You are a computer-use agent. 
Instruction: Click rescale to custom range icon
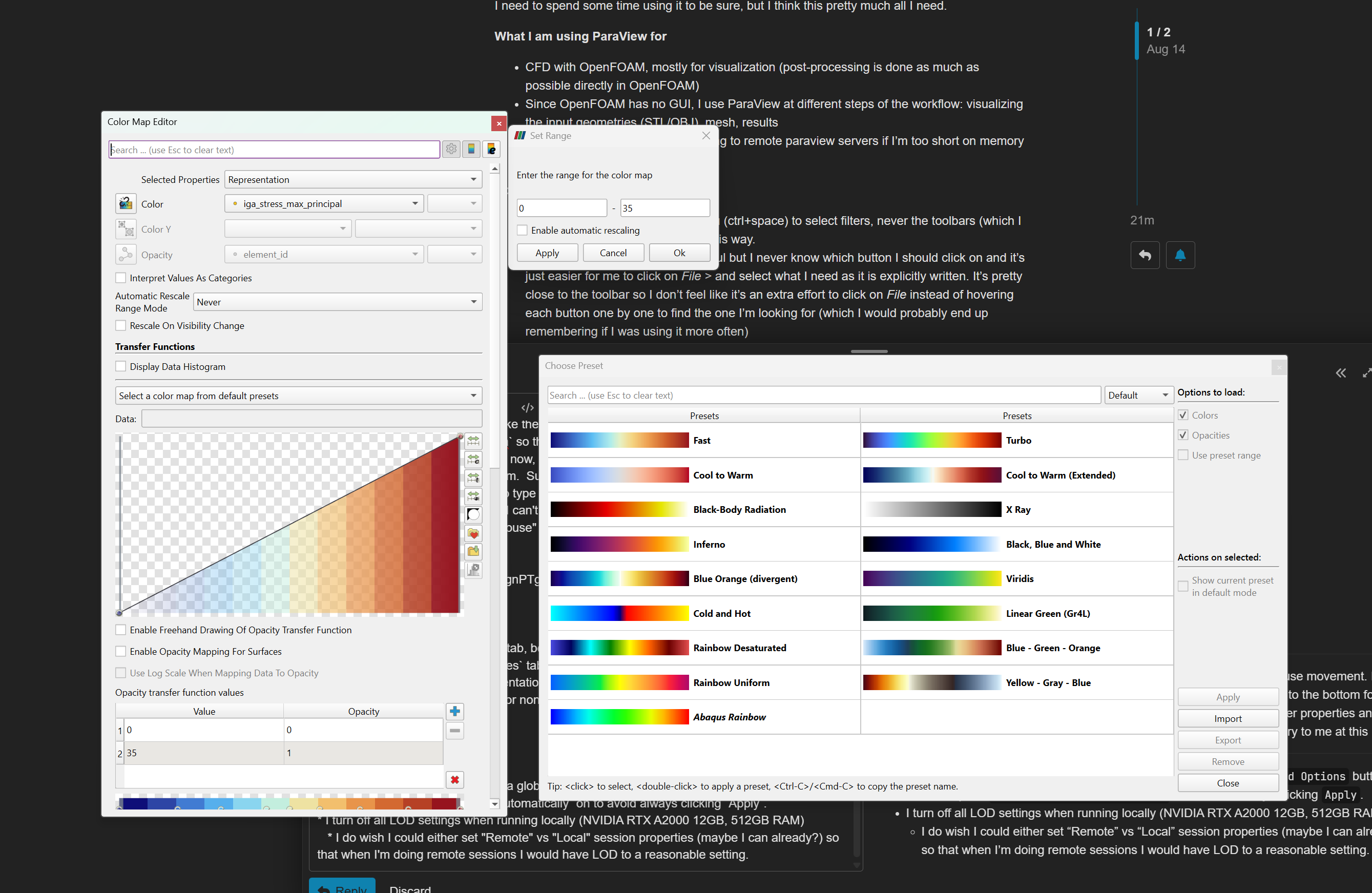[473, 460]
